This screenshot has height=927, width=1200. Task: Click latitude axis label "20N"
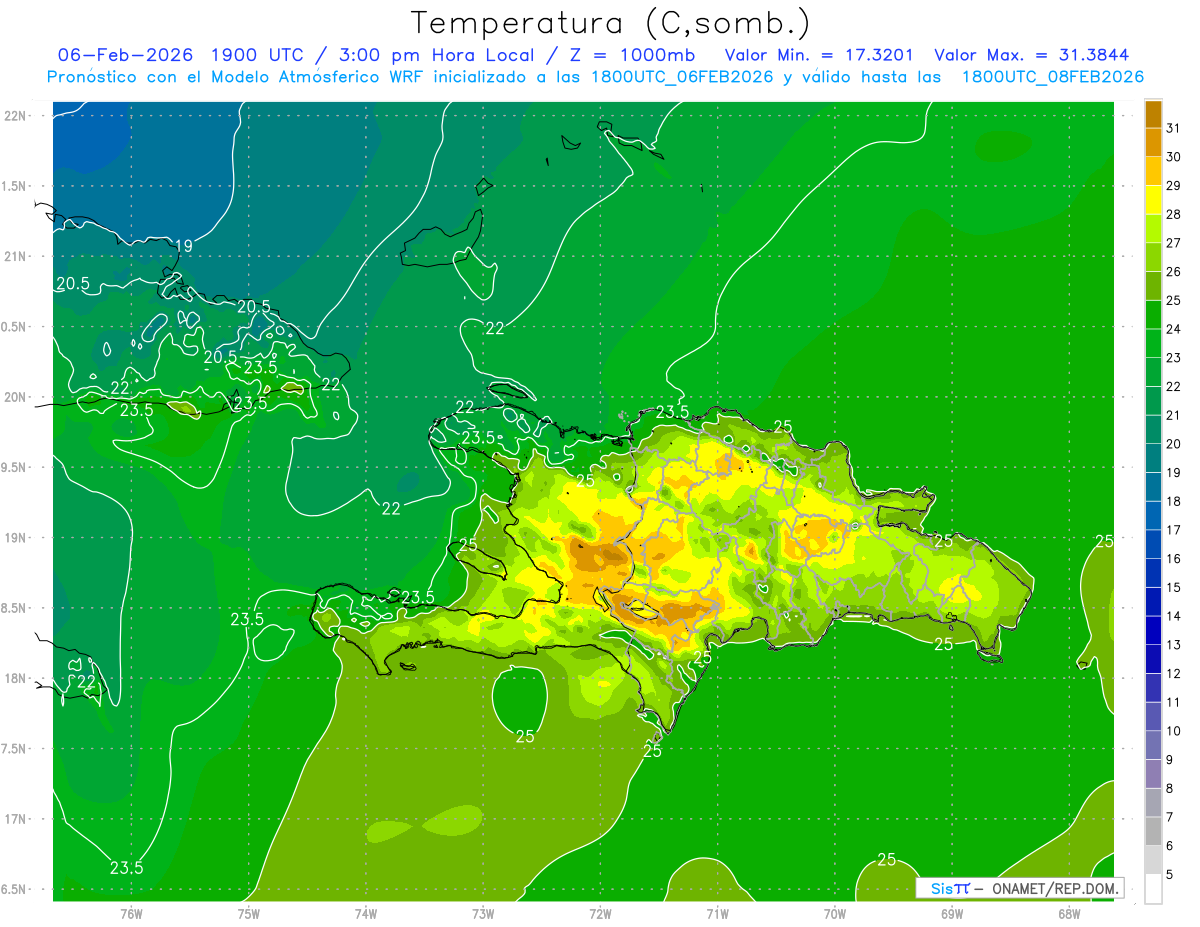15,397
